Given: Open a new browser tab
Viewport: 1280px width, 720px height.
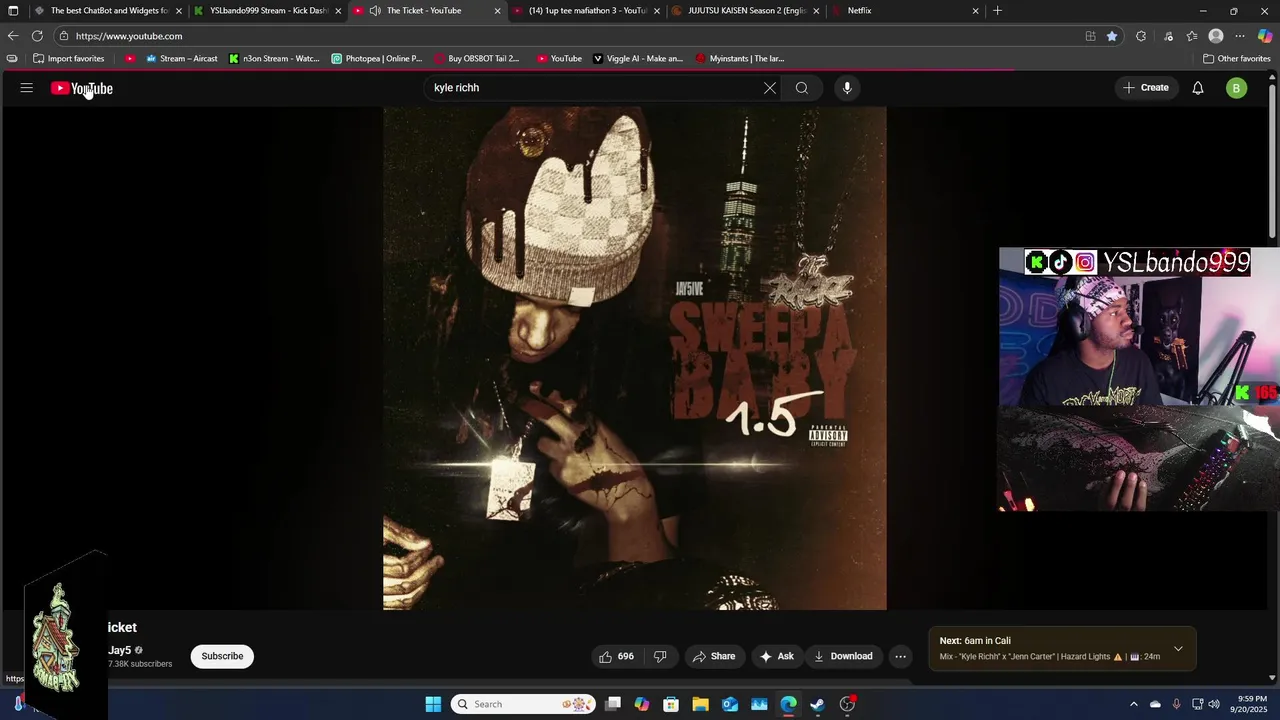Looking at the screenshot, I should [997, 11].
